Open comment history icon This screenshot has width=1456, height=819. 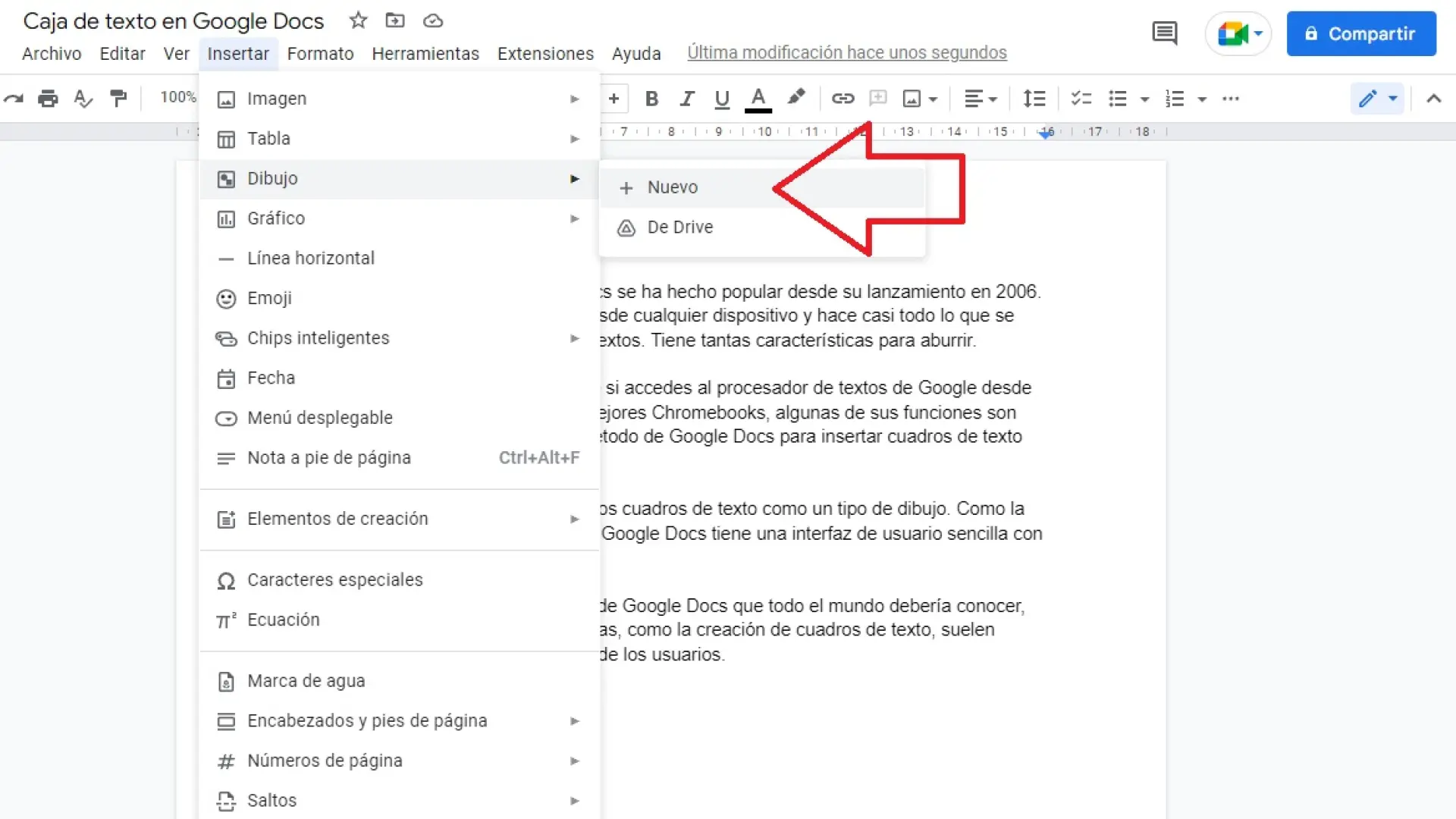click(x=1164, y=33)
